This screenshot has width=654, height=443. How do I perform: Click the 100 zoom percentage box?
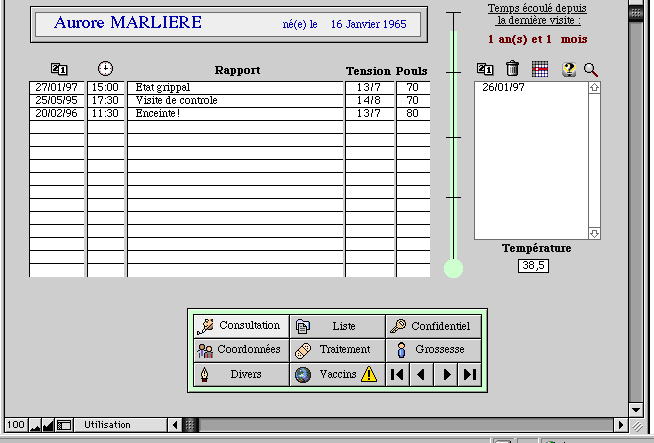click(16, 425)
